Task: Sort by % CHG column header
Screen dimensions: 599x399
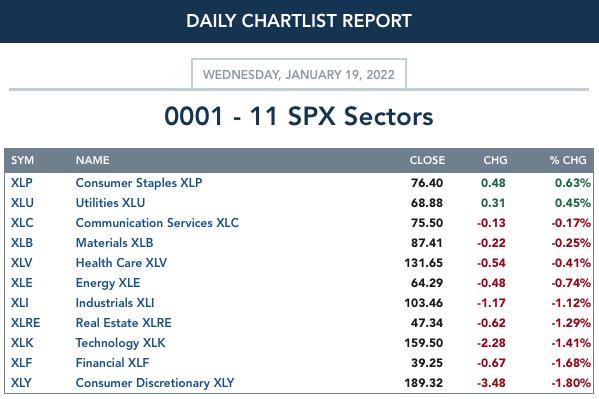Action: (x=568, y=160)
